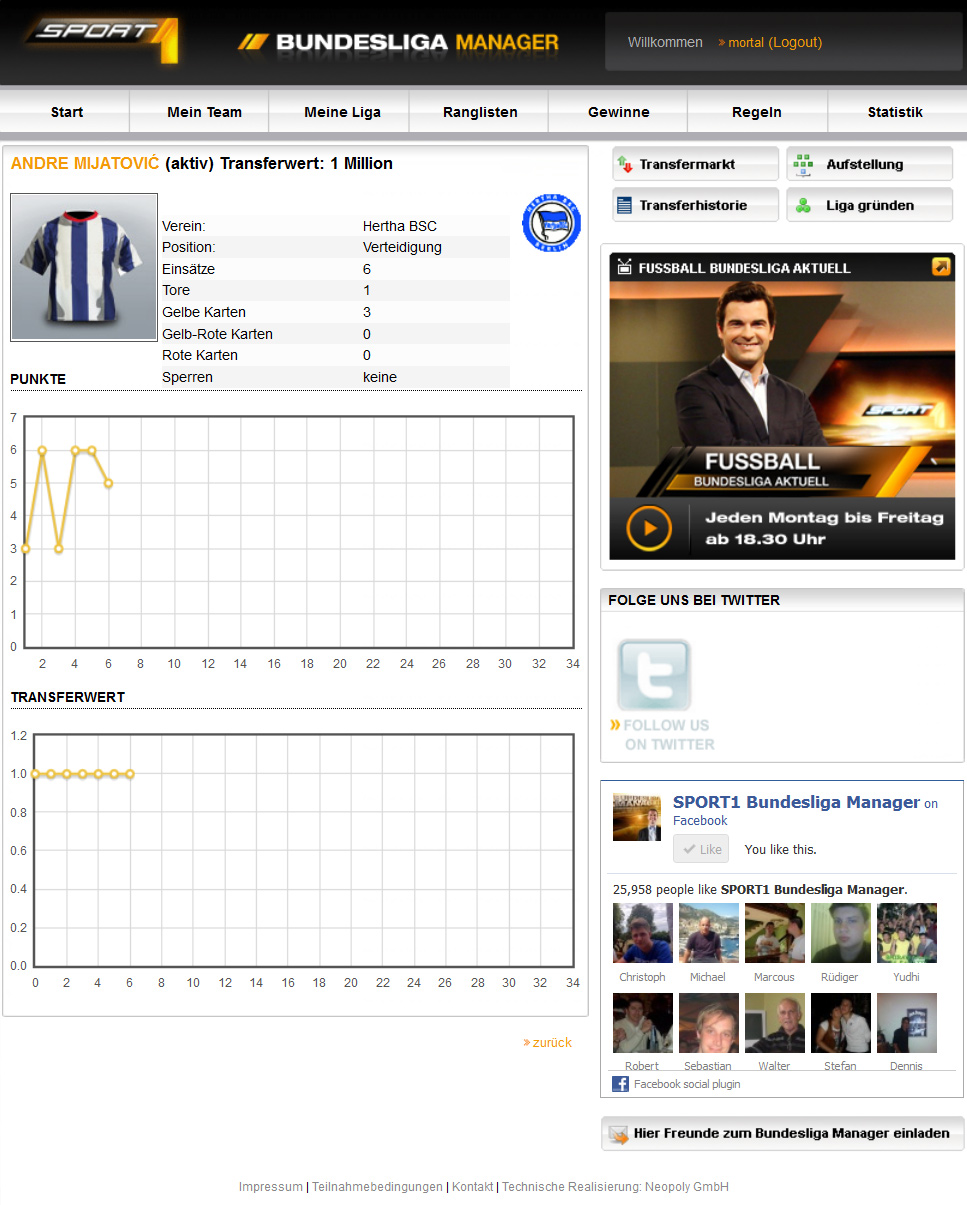Open the Aufstellung button
Image resolution: width=967 pixels, height=1205 pixels.
click(x=869, y=164)
